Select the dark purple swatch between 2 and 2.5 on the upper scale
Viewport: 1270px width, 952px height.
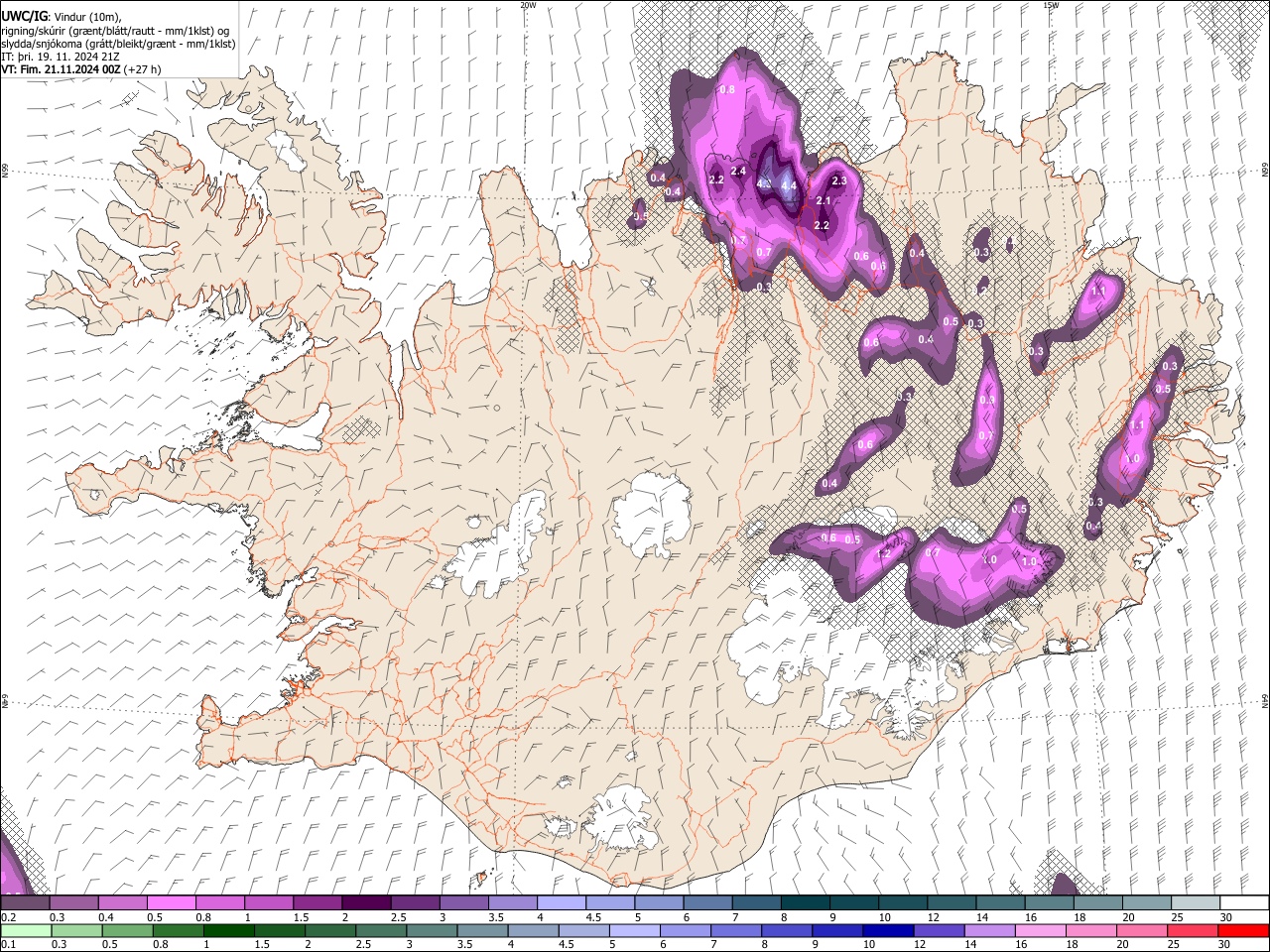366,902
